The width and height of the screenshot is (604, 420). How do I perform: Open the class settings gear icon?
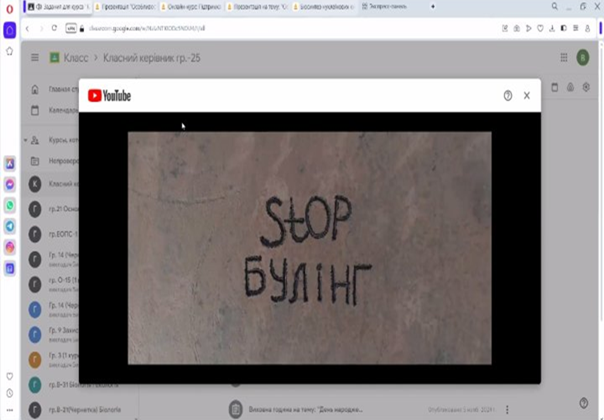586,87
